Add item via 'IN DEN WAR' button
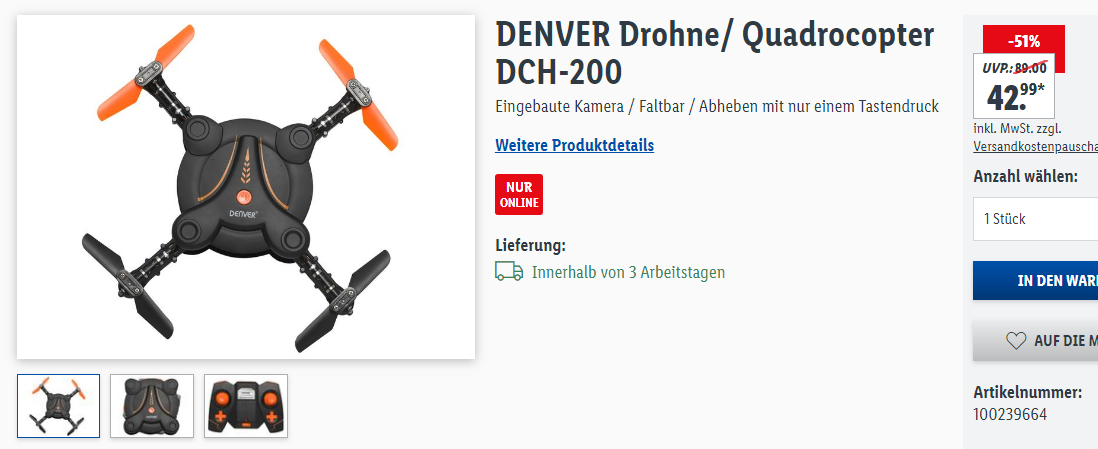 coord(1036,280)
